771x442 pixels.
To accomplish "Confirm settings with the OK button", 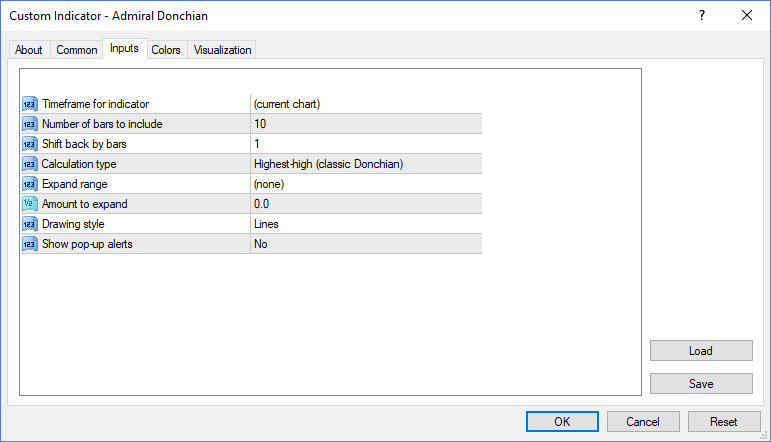I will (562, 421).
